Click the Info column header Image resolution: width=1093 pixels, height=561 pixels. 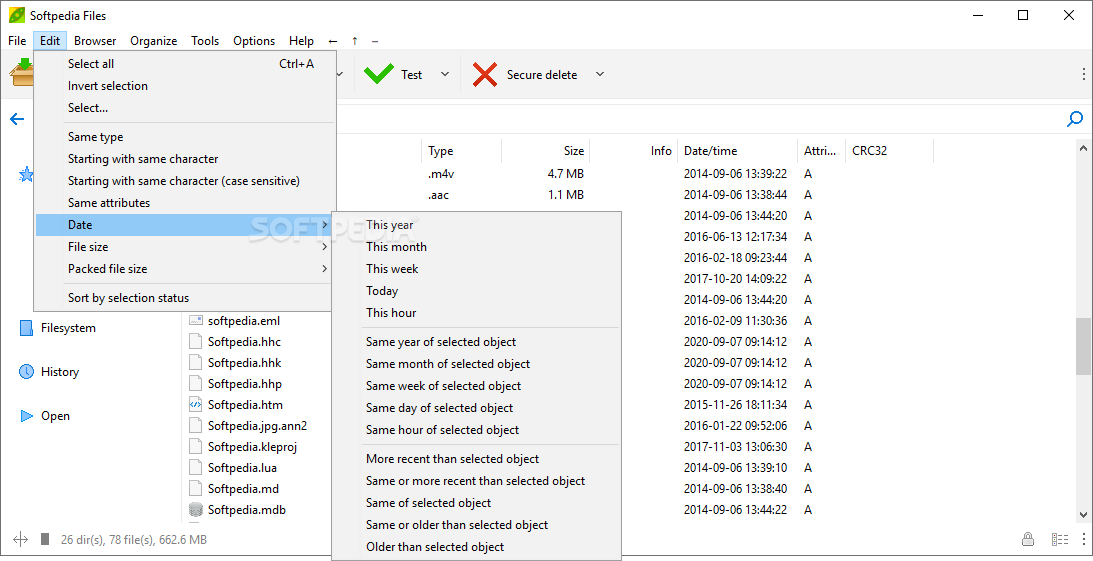[x=634, y=151]
